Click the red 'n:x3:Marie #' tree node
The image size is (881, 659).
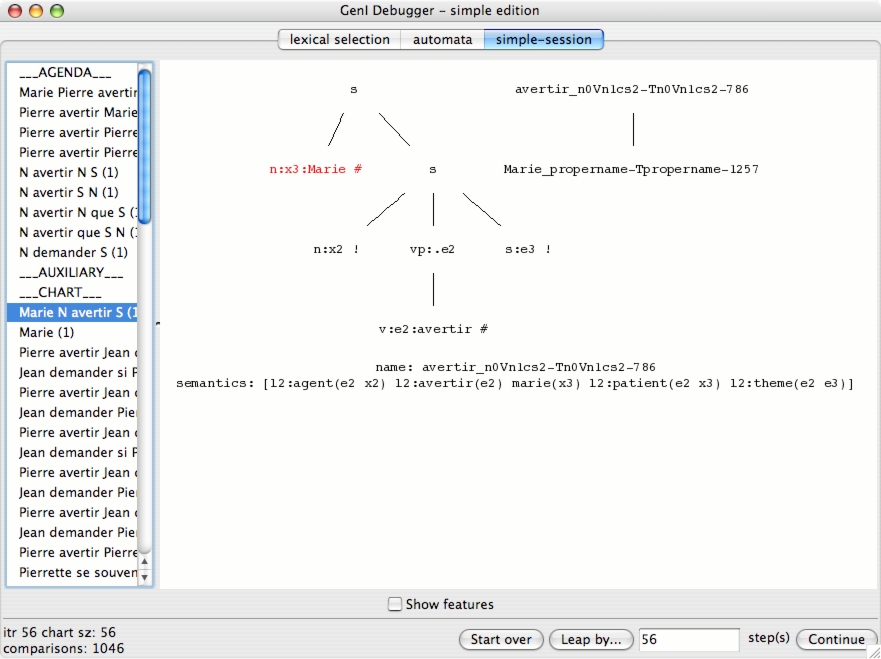point(315,169)
